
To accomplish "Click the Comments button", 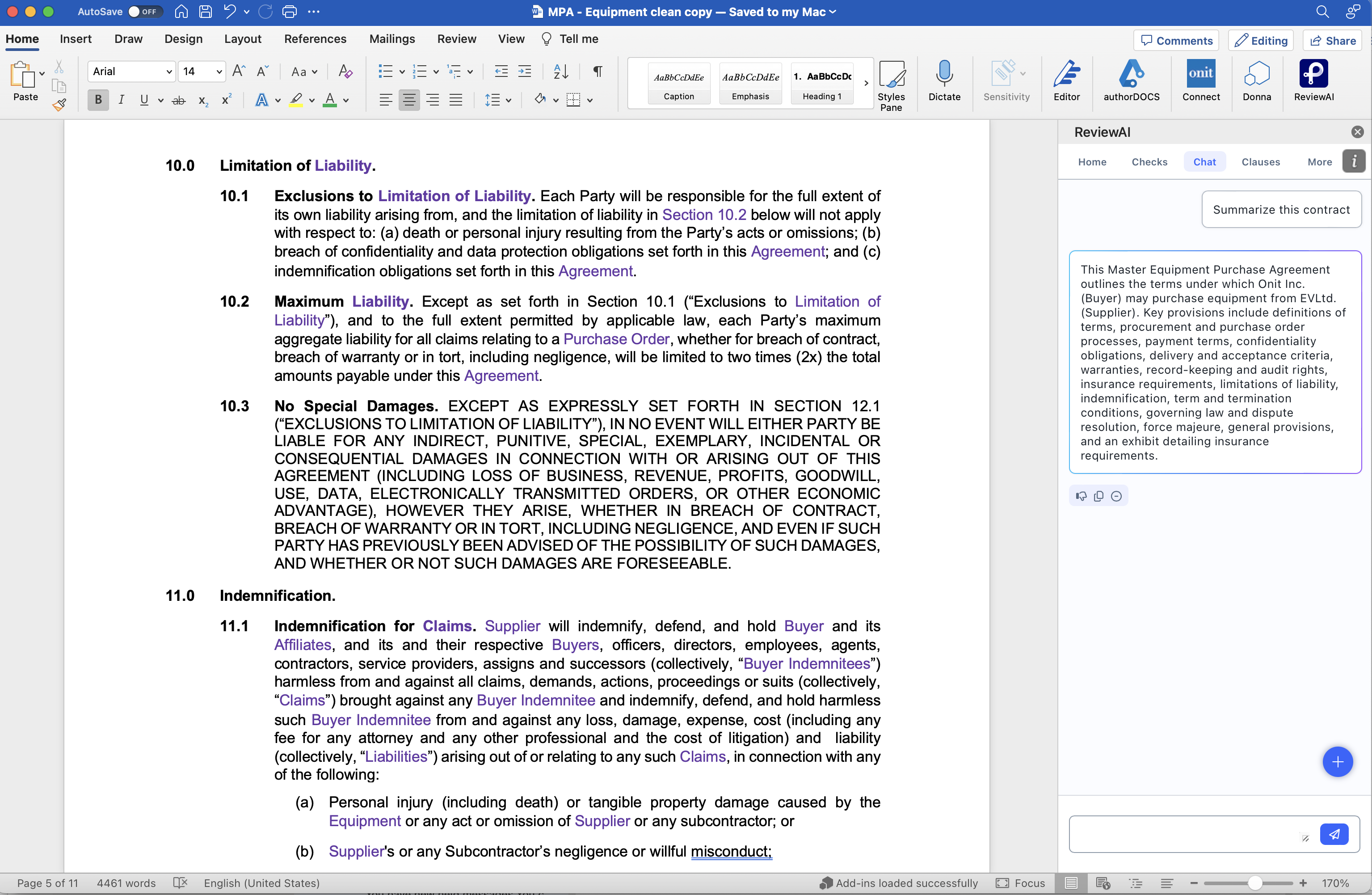I will (x=1176, y=40).
